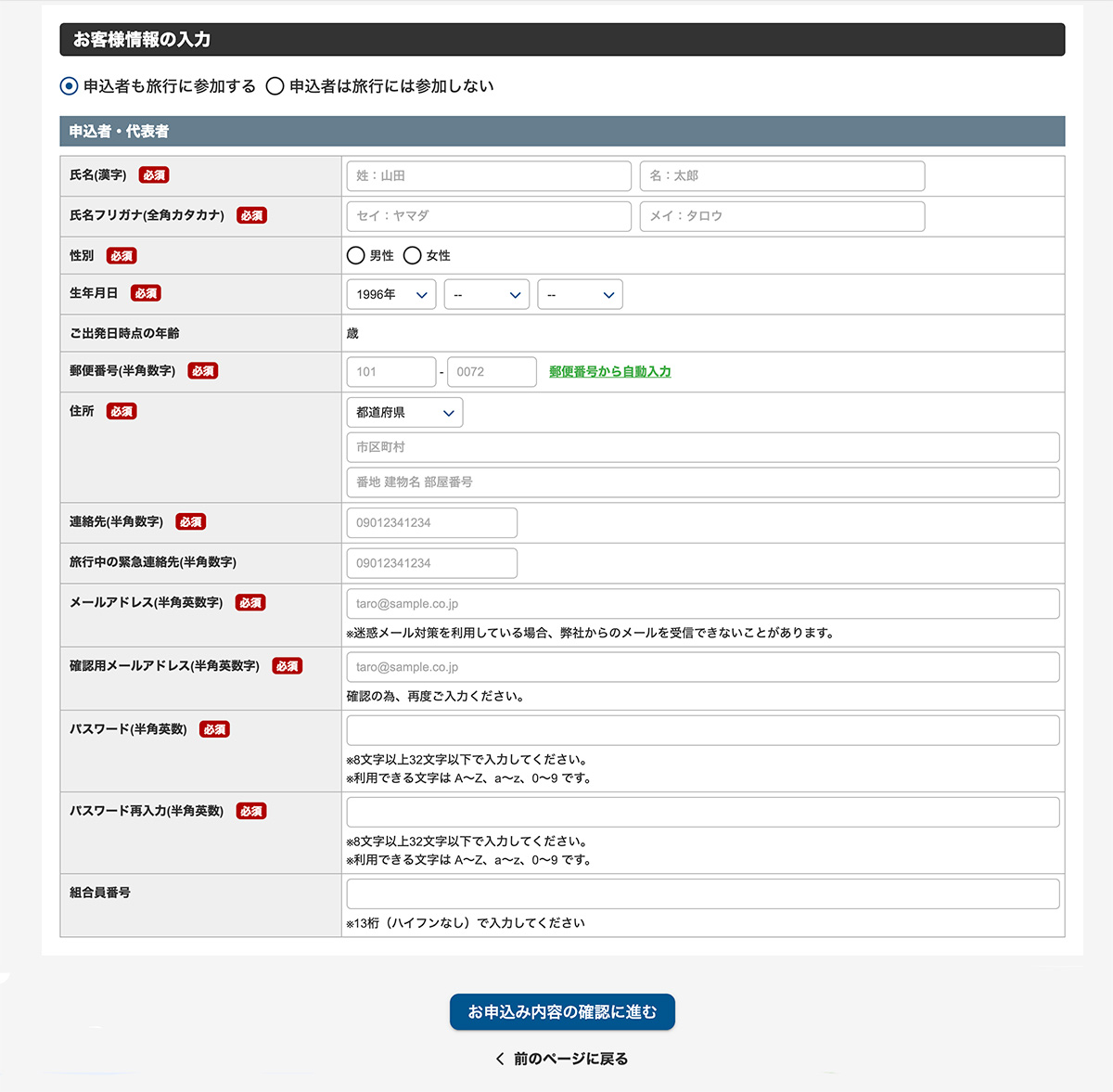
Task: Open the birth month dropdown
Action: pos(486,294)
